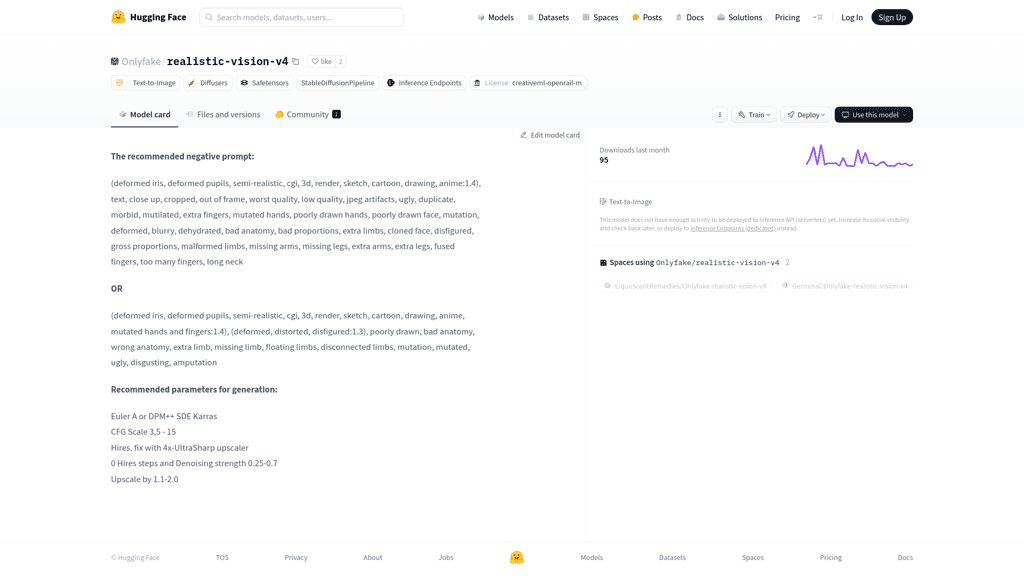Copy model name with the copy icon
Viewport: 1024px width, 576px height.
click(296, 62)
